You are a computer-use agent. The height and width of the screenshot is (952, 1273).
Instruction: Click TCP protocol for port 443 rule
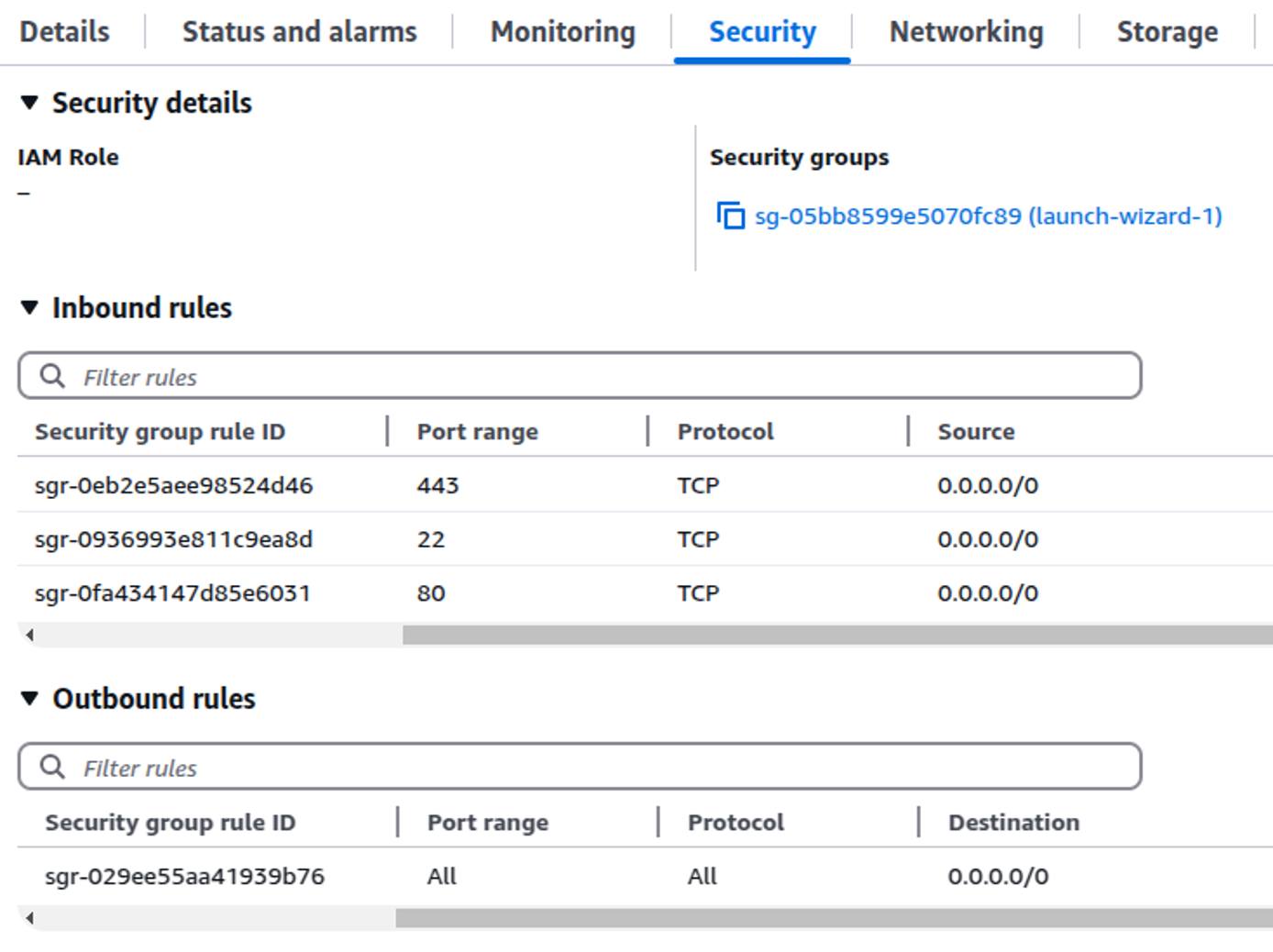pyautogui.click(x=698, y=485)
